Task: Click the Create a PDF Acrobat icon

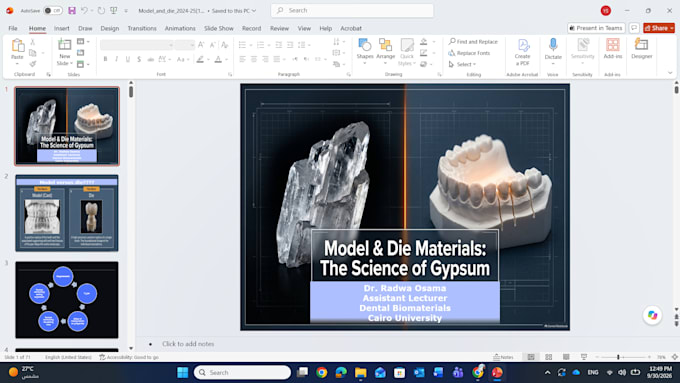Action: pos(523,45)
